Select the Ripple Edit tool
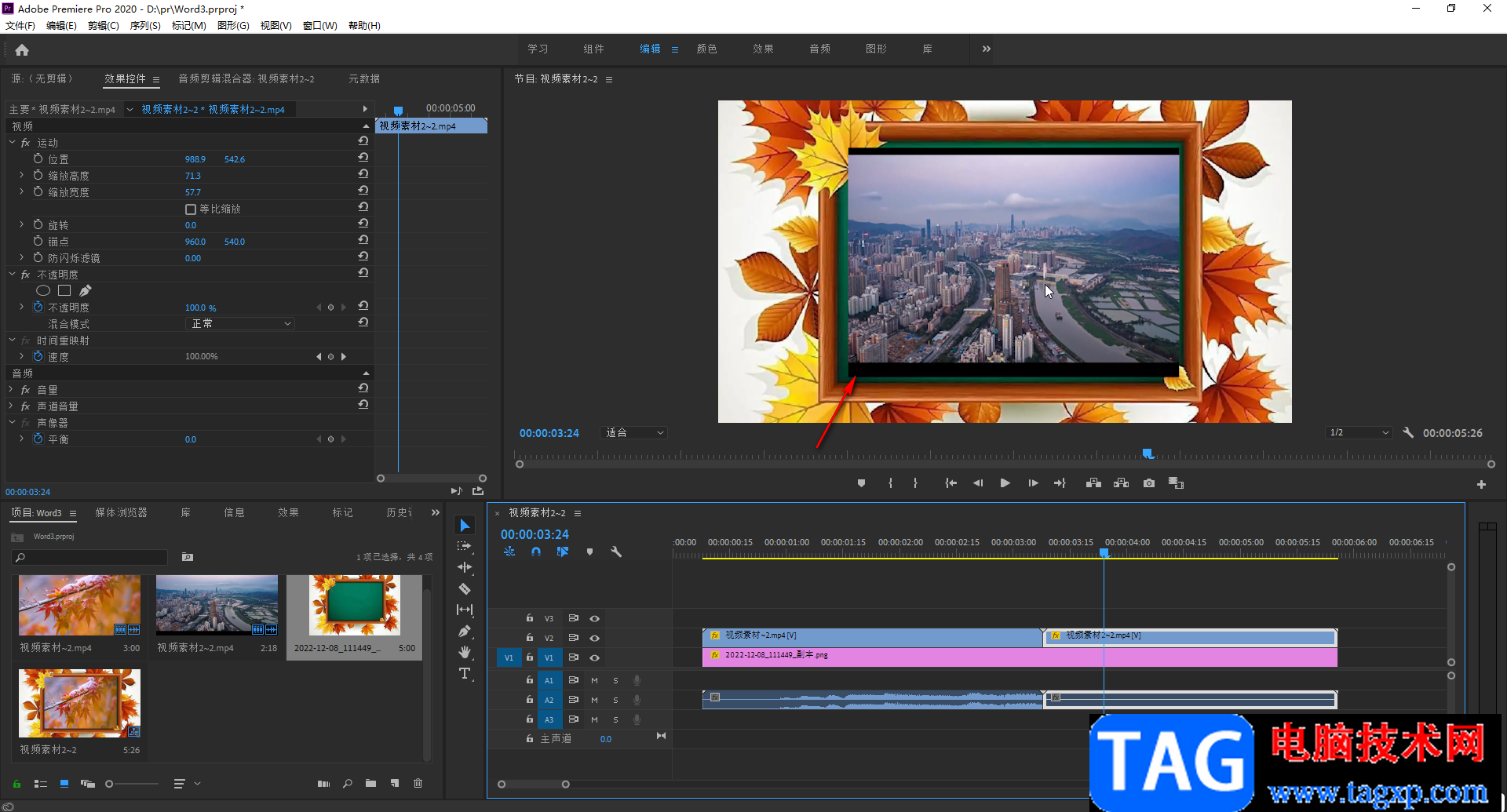 465,567
